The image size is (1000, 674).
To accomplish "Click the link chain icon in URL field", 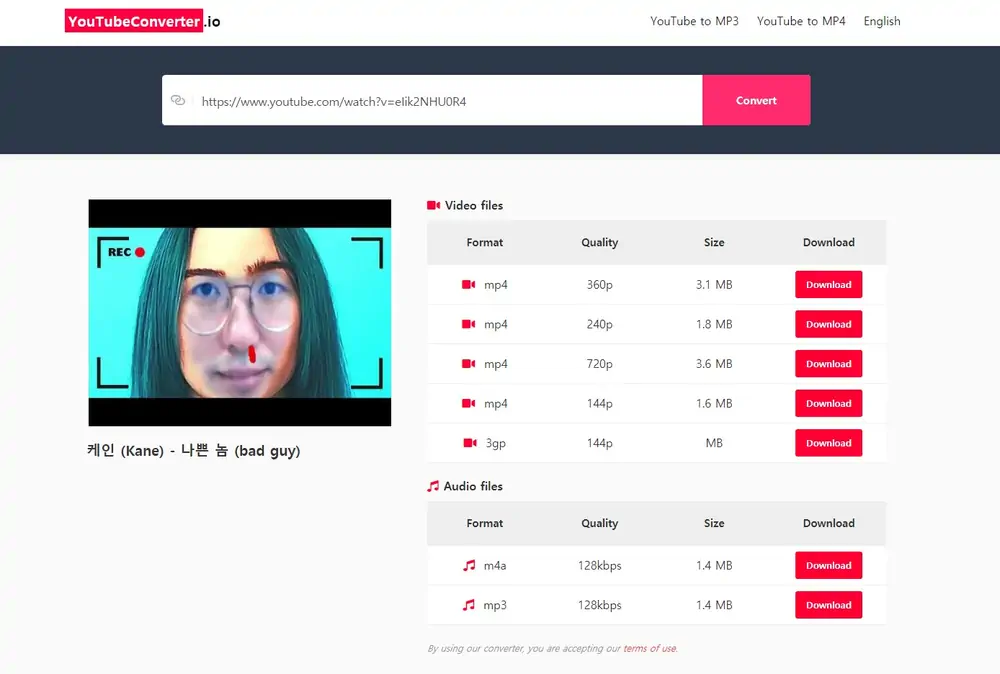I will click(179, 100).
